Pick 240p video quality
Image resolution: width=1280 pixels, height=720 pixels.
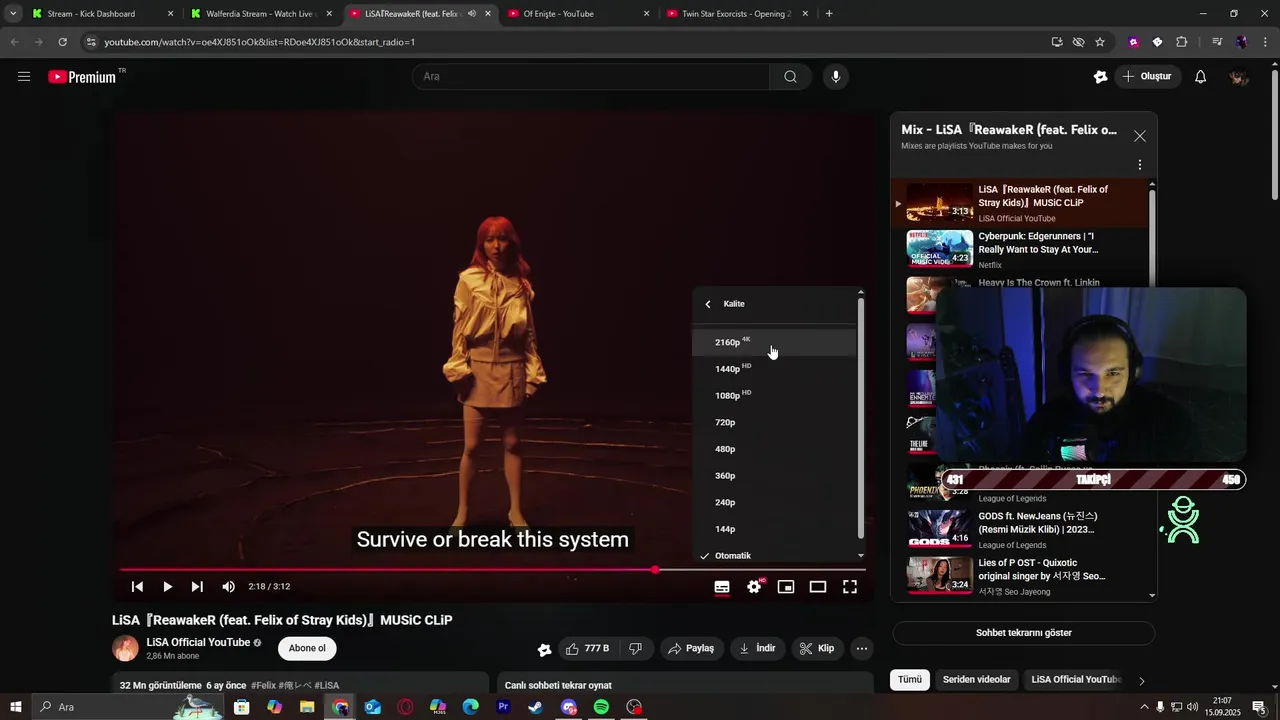pyautogui.click(x=774, y=503)
